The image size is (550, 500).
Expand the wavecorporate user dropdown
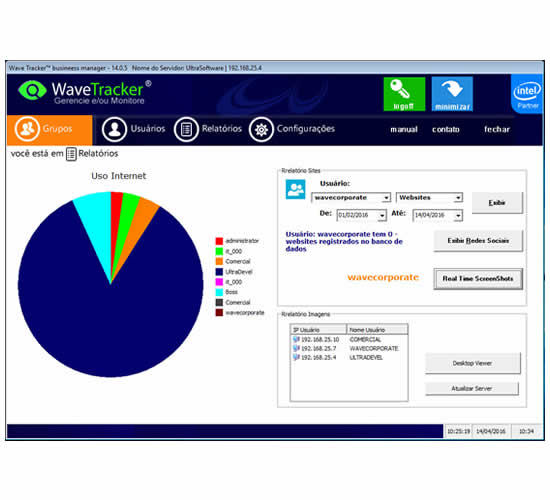(386, 198)
